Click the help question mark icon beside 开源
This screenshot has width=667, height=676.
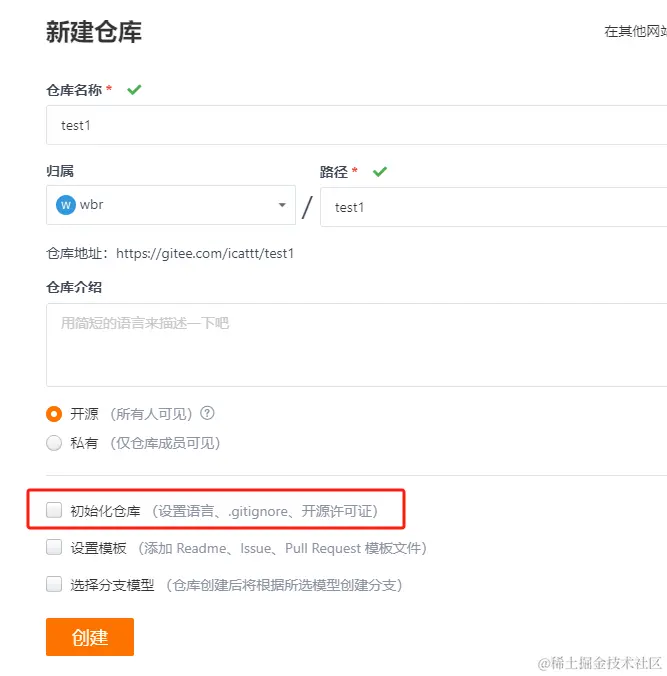pos(207,413)
